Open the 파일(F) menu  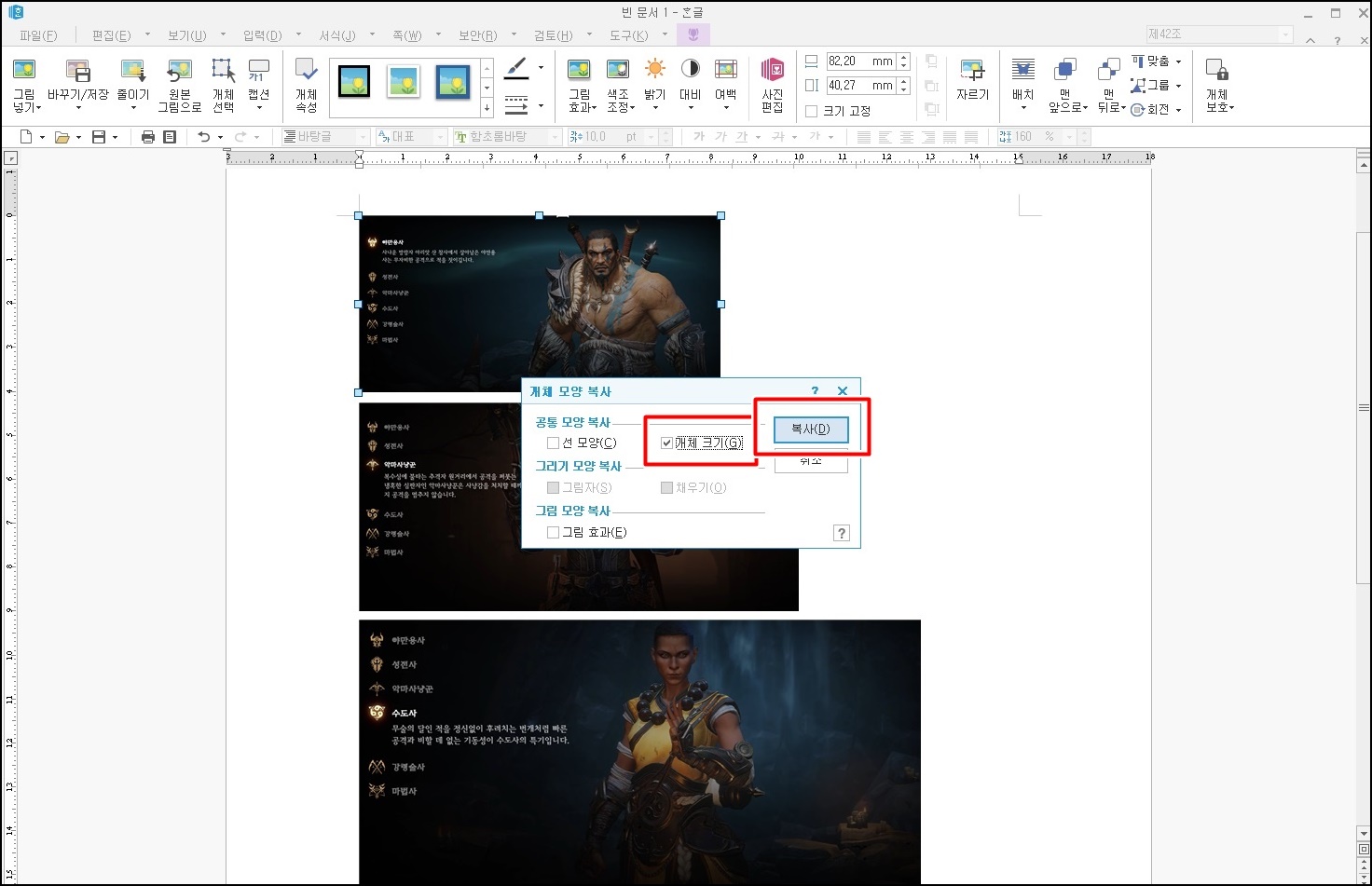pyautogui.click(x=38, y=35)
